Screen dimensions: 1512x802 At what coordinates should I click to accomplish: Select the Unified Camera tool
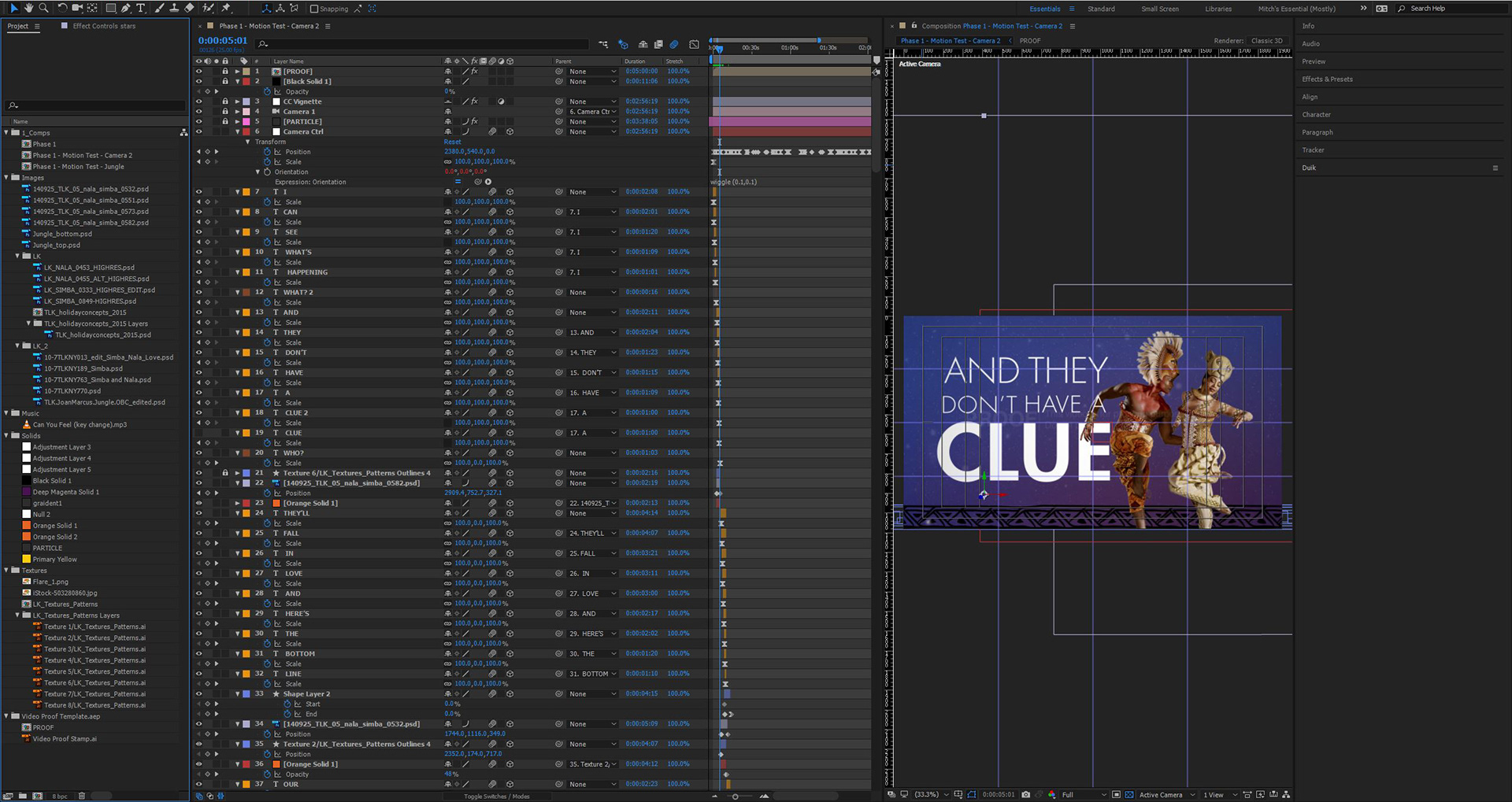coord(77,8)
